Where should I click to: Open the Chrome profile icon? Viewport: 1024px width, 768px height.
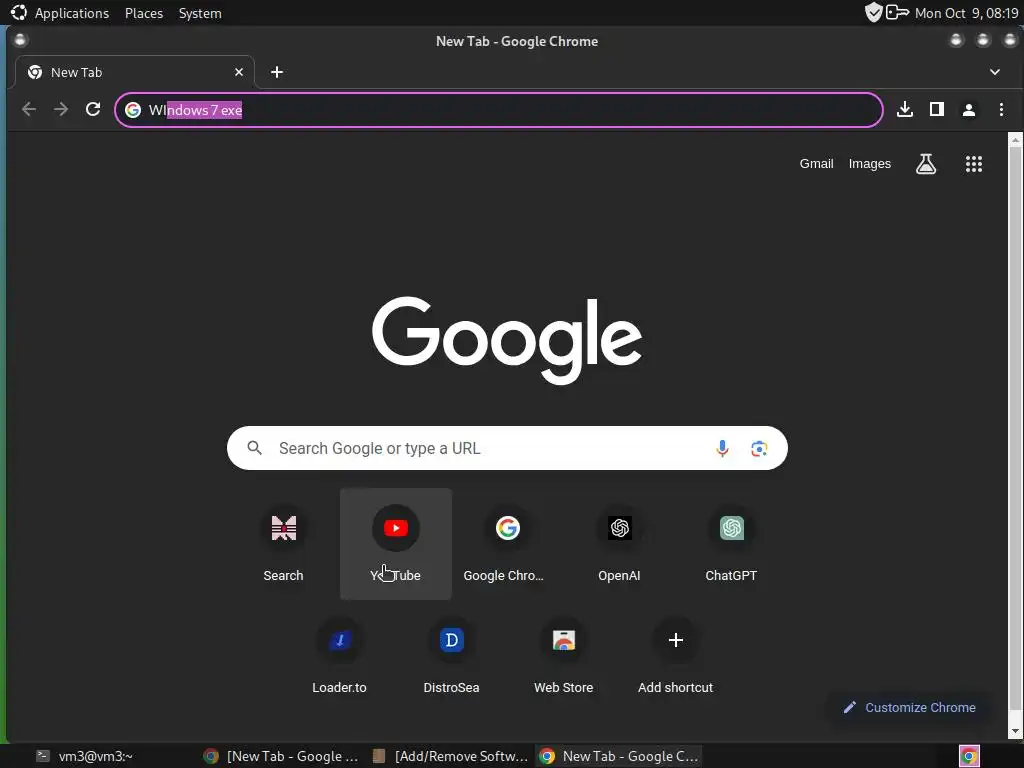tap(968, 110)
